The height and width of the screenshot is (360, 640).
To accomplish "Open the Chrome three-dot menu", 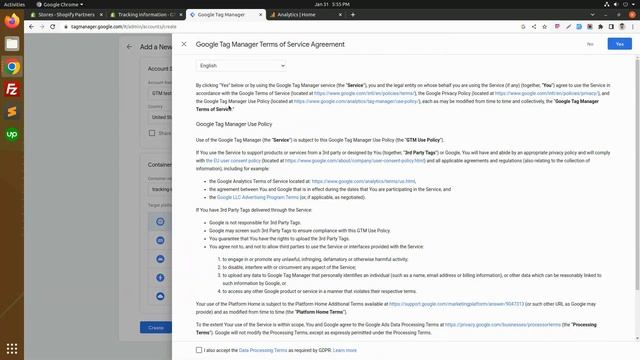I will pyautogui.click(x=633, y=27).
